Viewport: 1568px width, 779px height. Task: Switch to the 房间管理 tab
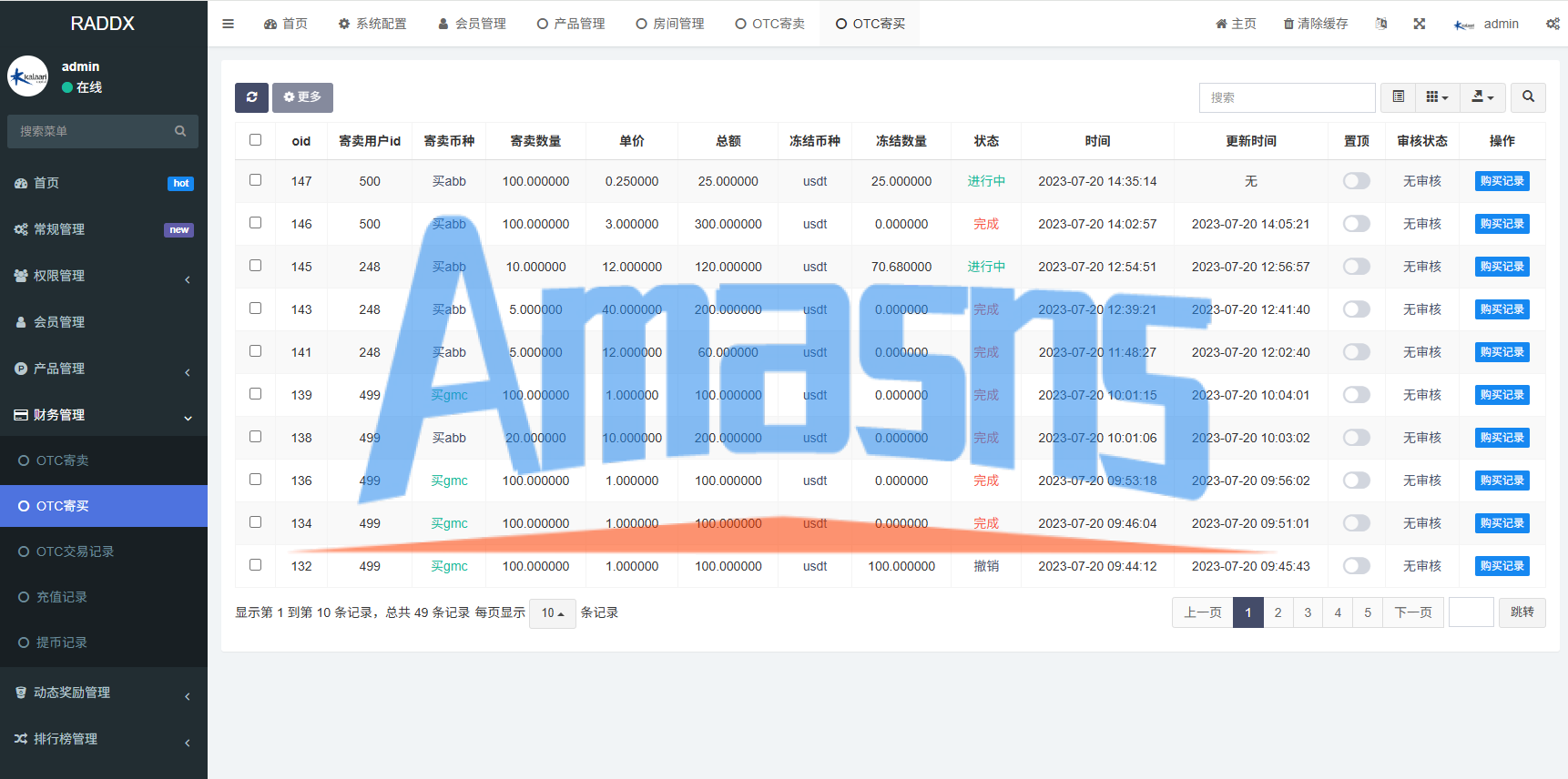point(670,24)
